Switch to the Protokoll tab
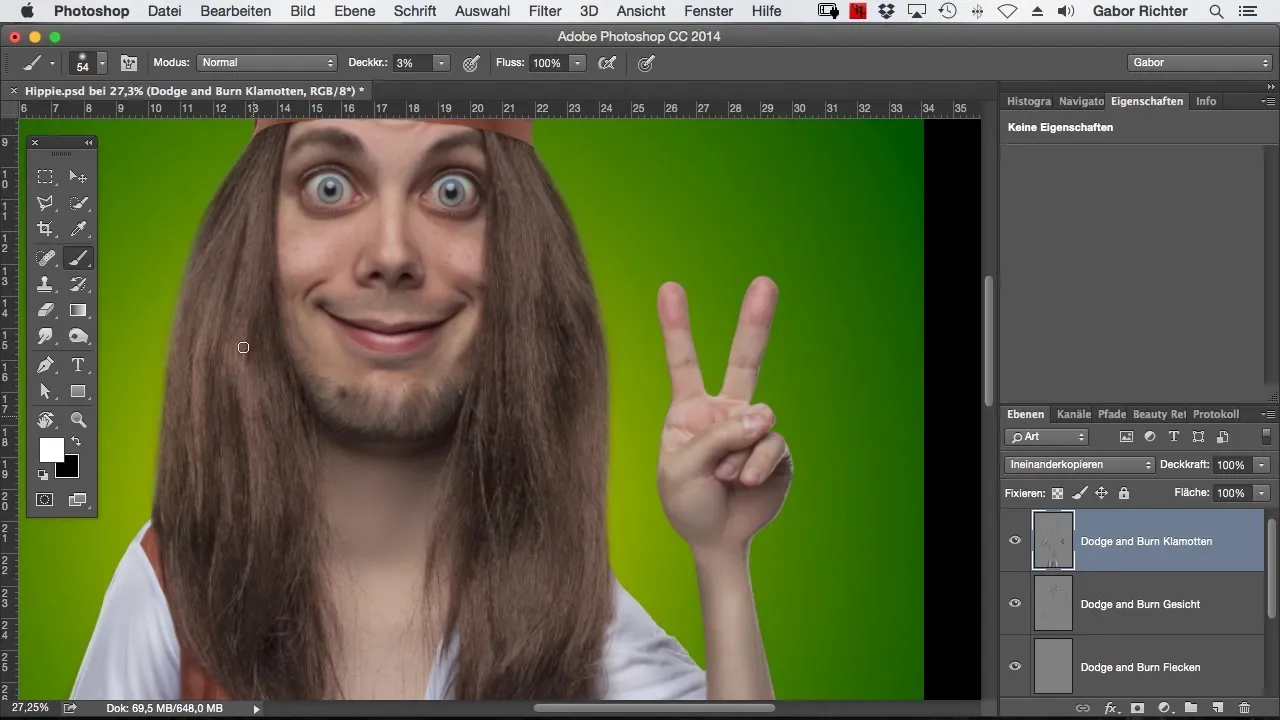The width and height of the screenshot is (1280, 720). pyautogui.click(x=1216, y=414)
